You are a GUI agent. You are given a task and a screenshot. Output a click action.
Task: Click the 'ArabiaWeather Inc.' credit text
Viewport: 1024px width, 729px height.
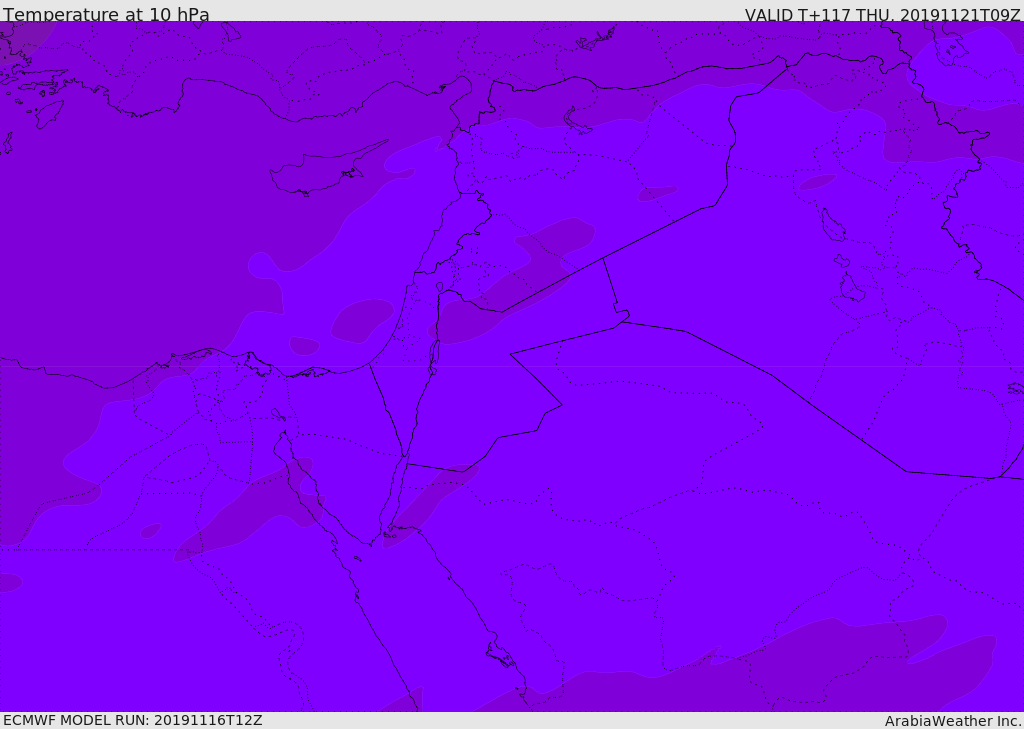953,721
